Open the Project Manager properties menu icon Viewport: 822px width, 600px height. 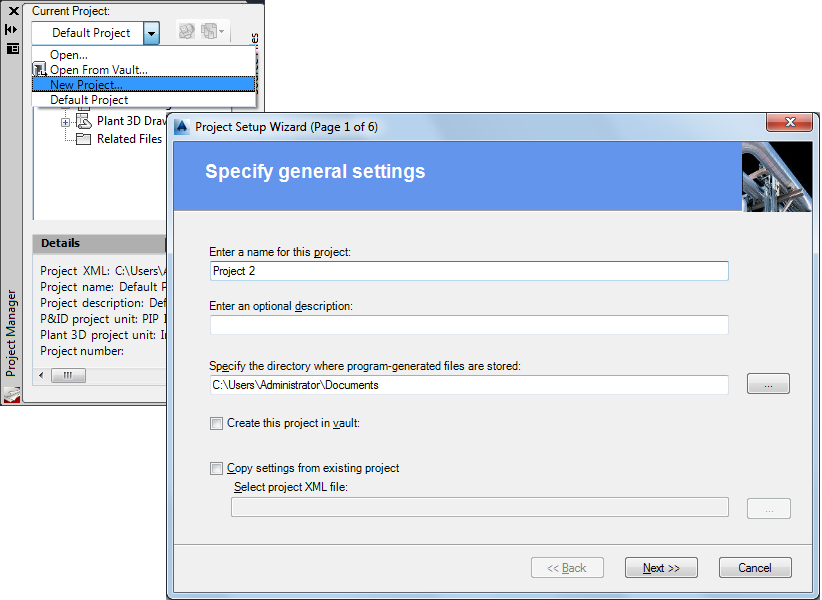[x=13, y=49]
